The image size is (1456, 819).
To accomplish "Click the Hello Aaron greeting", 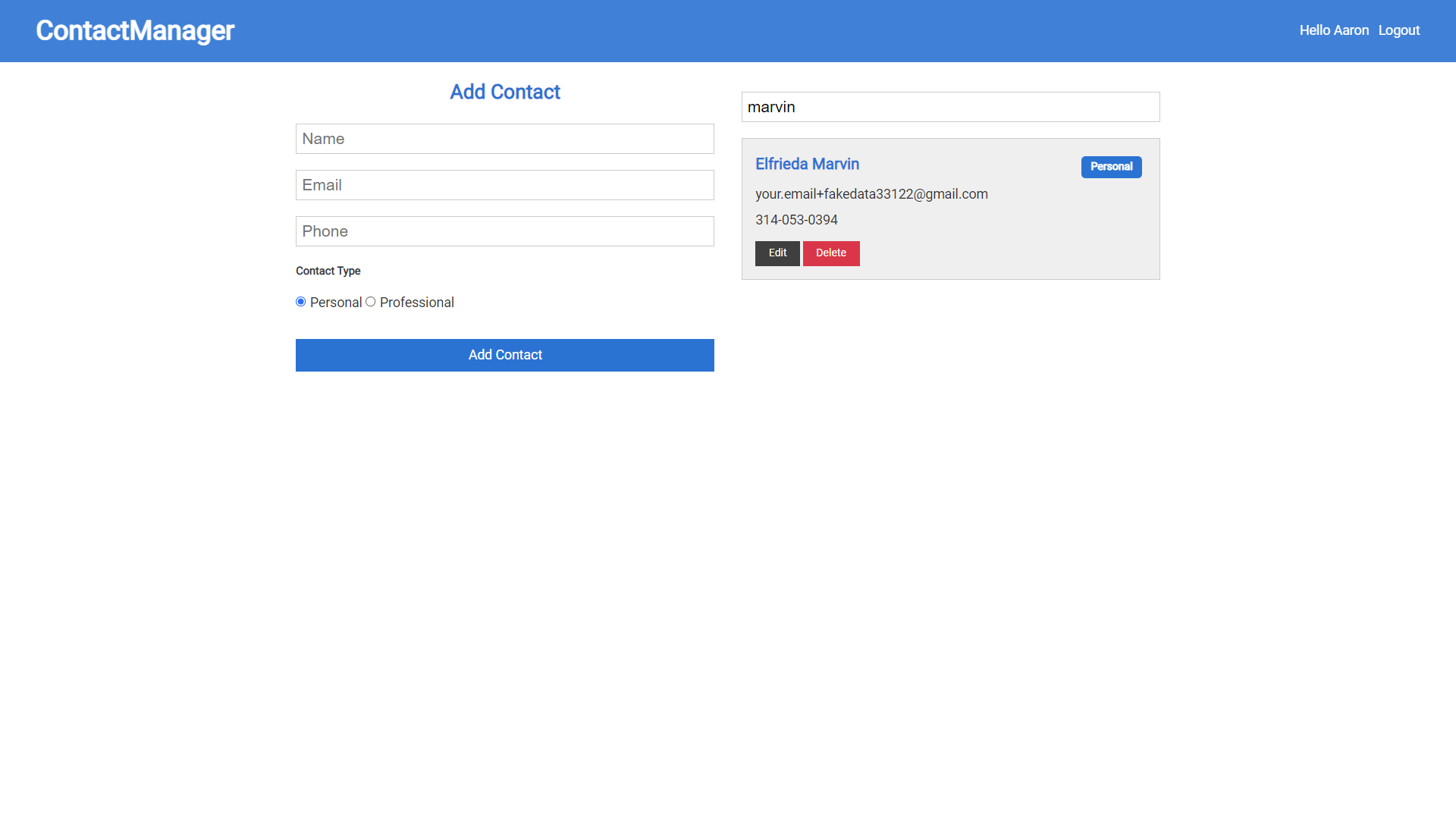I will (1333, 30).
